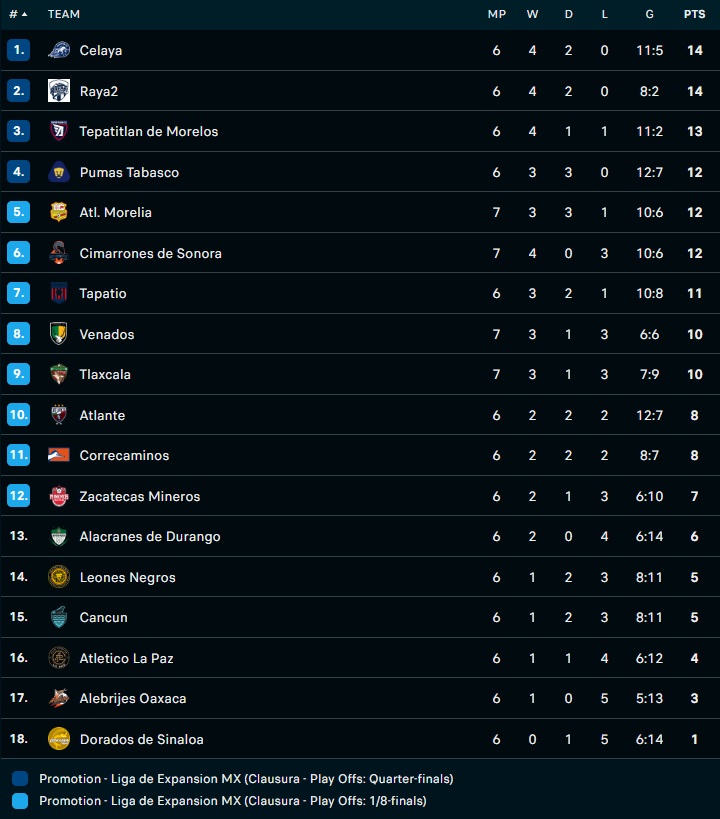
Task: Sort table by MP column header
Action: (496, 14)
